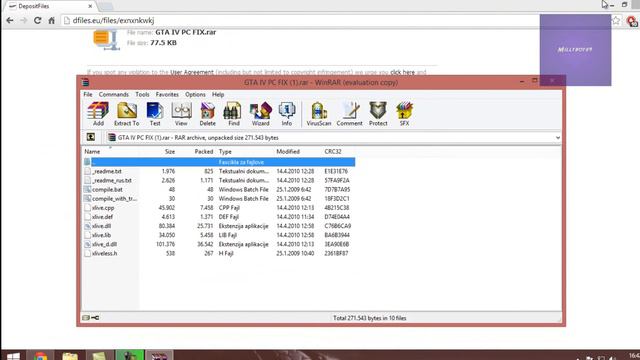640x360 pixels.
Task: Click the green taskbar application icon
Action: point(129,356)
